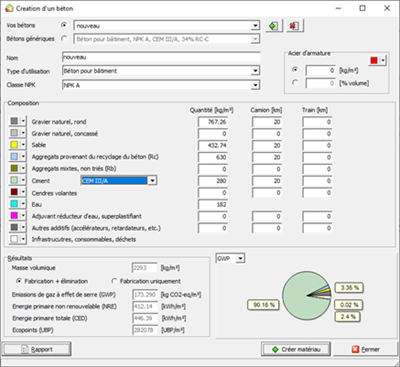Click the pale green swatch for Ciment

click(14, 180)
